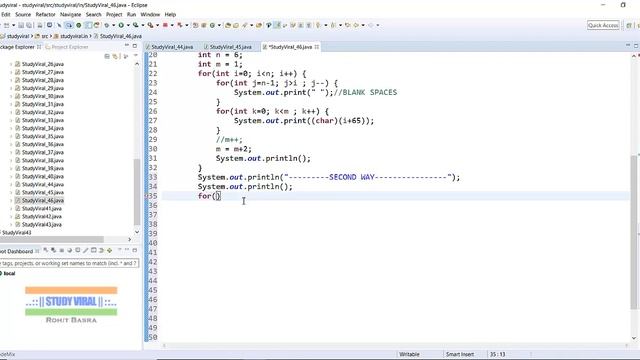Maximize the Package Explorer view
The height and width of the screenshot is (360, 640).
135,46
